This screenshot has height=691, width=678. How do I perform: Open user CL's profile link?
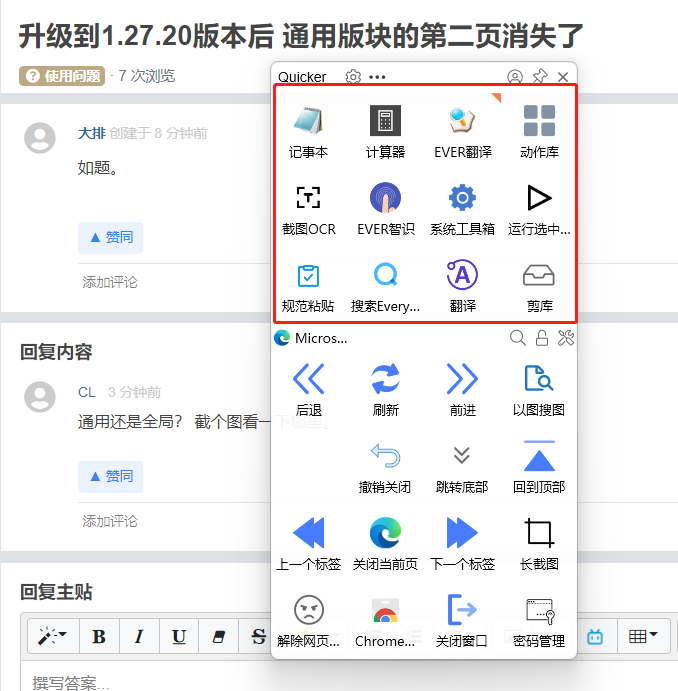click(x=87, y=392)
